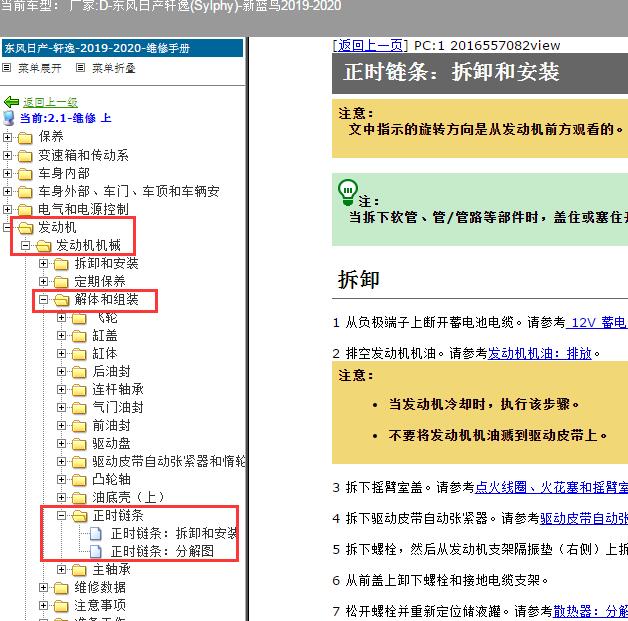Screen dimensions: 628x621
Task: Expand the 变速箱和传动系 node
Action: 7,155
